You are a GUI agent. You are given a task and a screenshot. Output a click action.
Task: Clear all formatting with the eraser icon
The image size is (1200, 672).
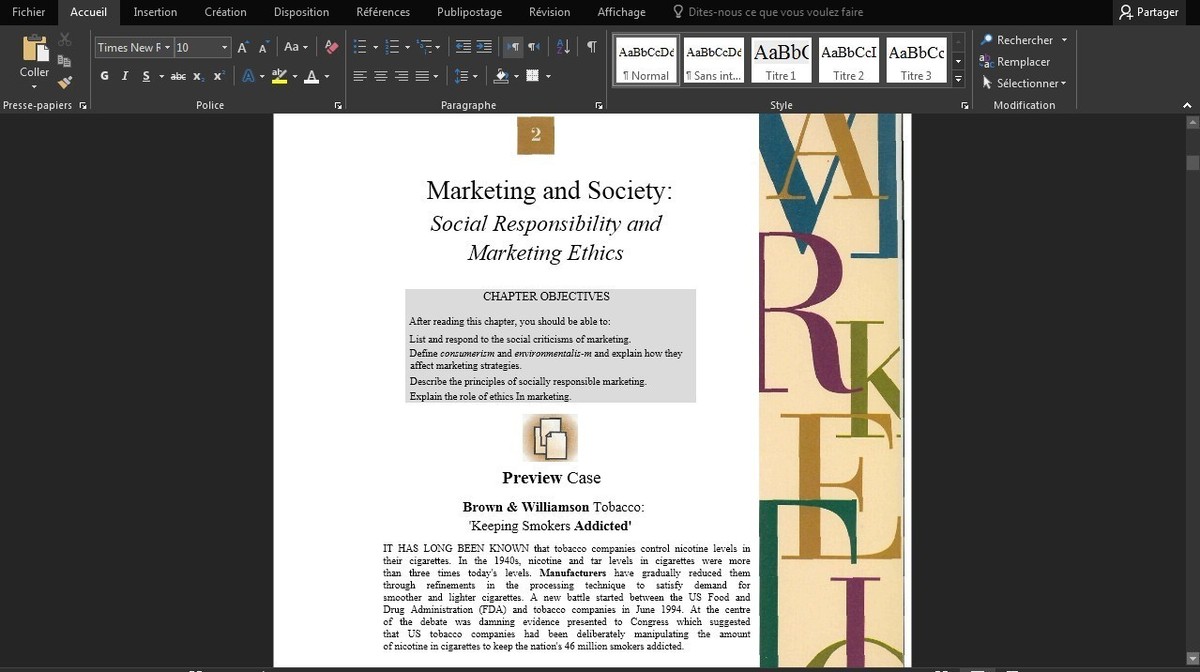(x=331, y=47)
